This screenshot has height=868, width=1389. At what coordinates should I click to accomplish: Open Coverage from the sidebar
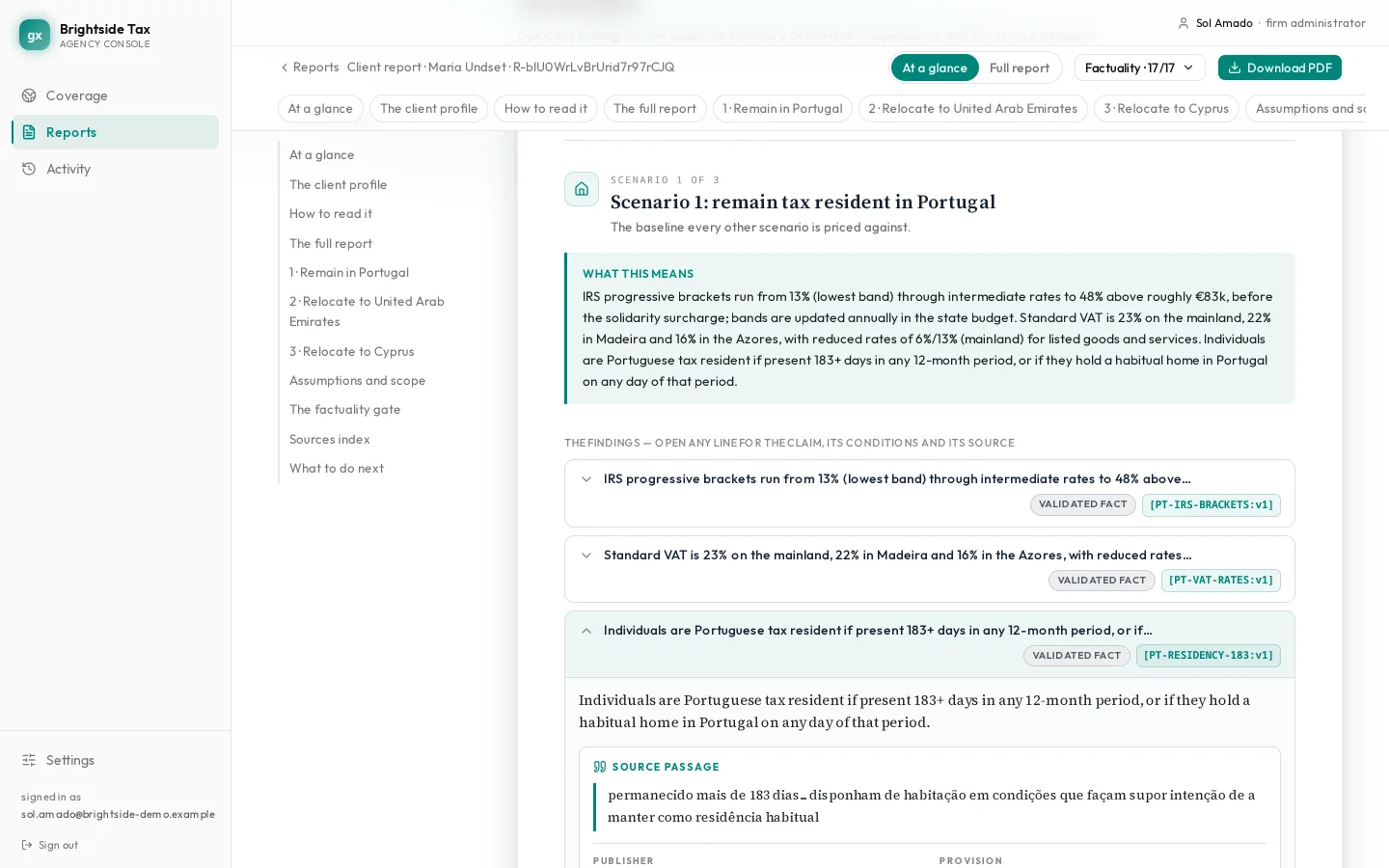115,95
